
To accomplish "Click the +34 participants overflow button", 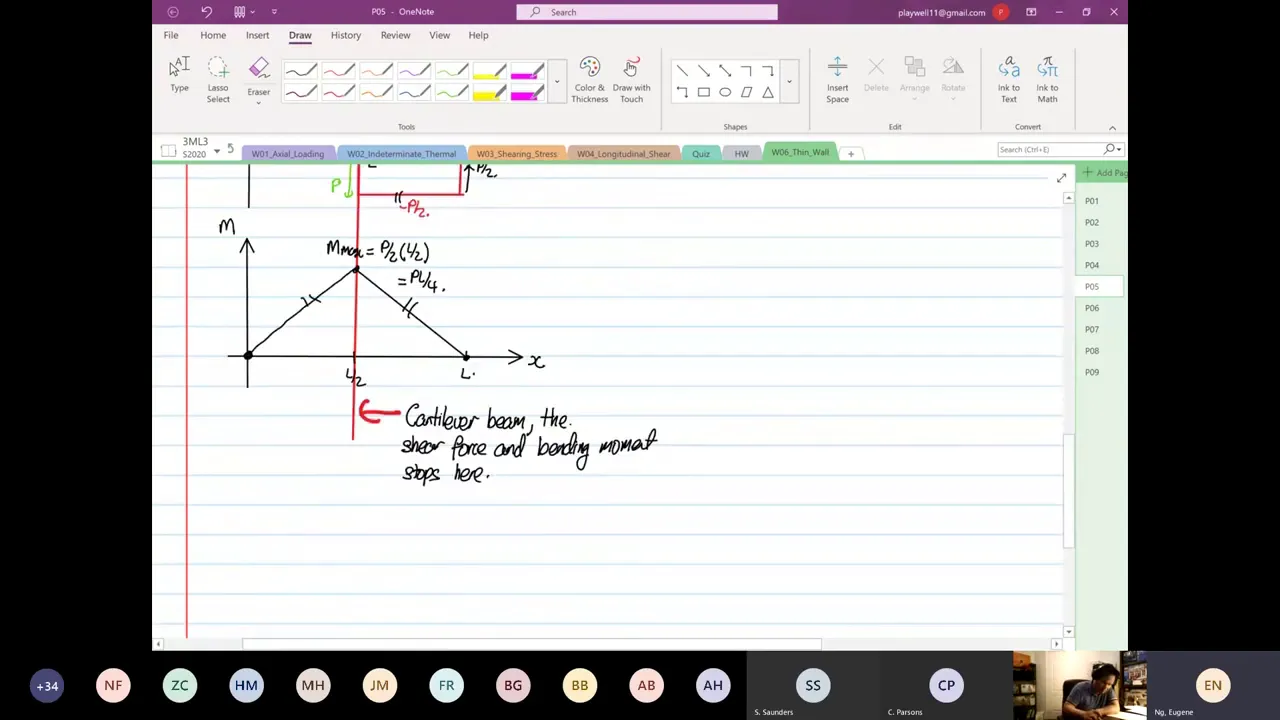I will (x=47, y=686).
